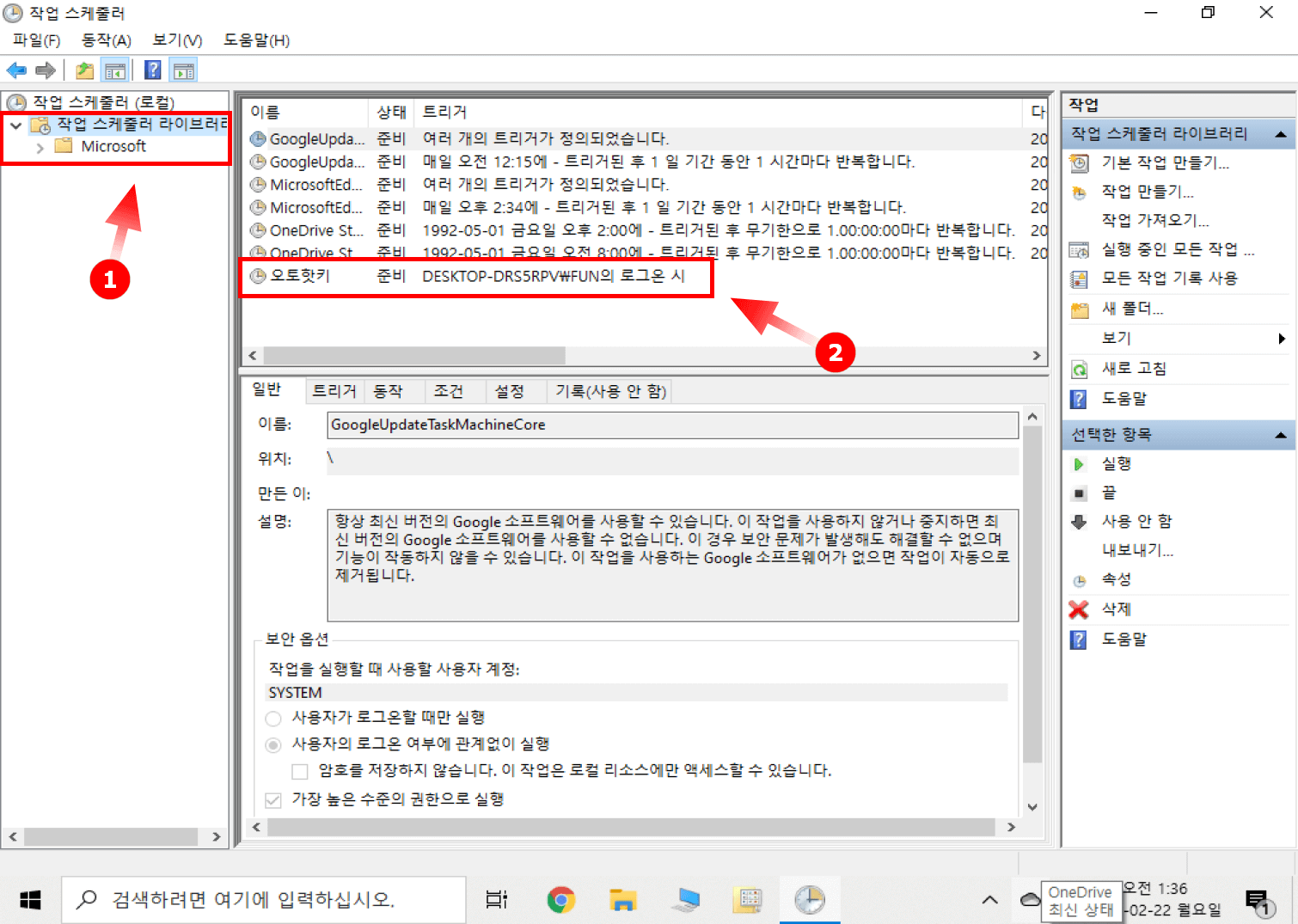Go forward with the toolbar forward arrow
1298x924 pixels.
pyautogui.click(x=46, y=70)
